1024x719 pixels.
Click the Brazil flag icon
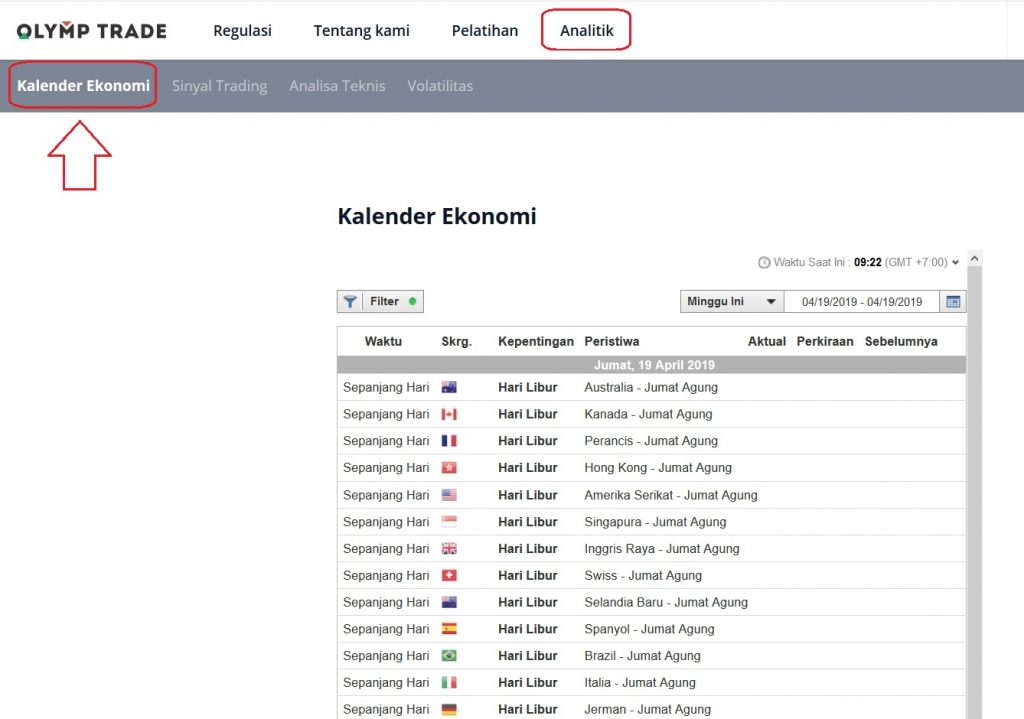(x=449, y=656)
